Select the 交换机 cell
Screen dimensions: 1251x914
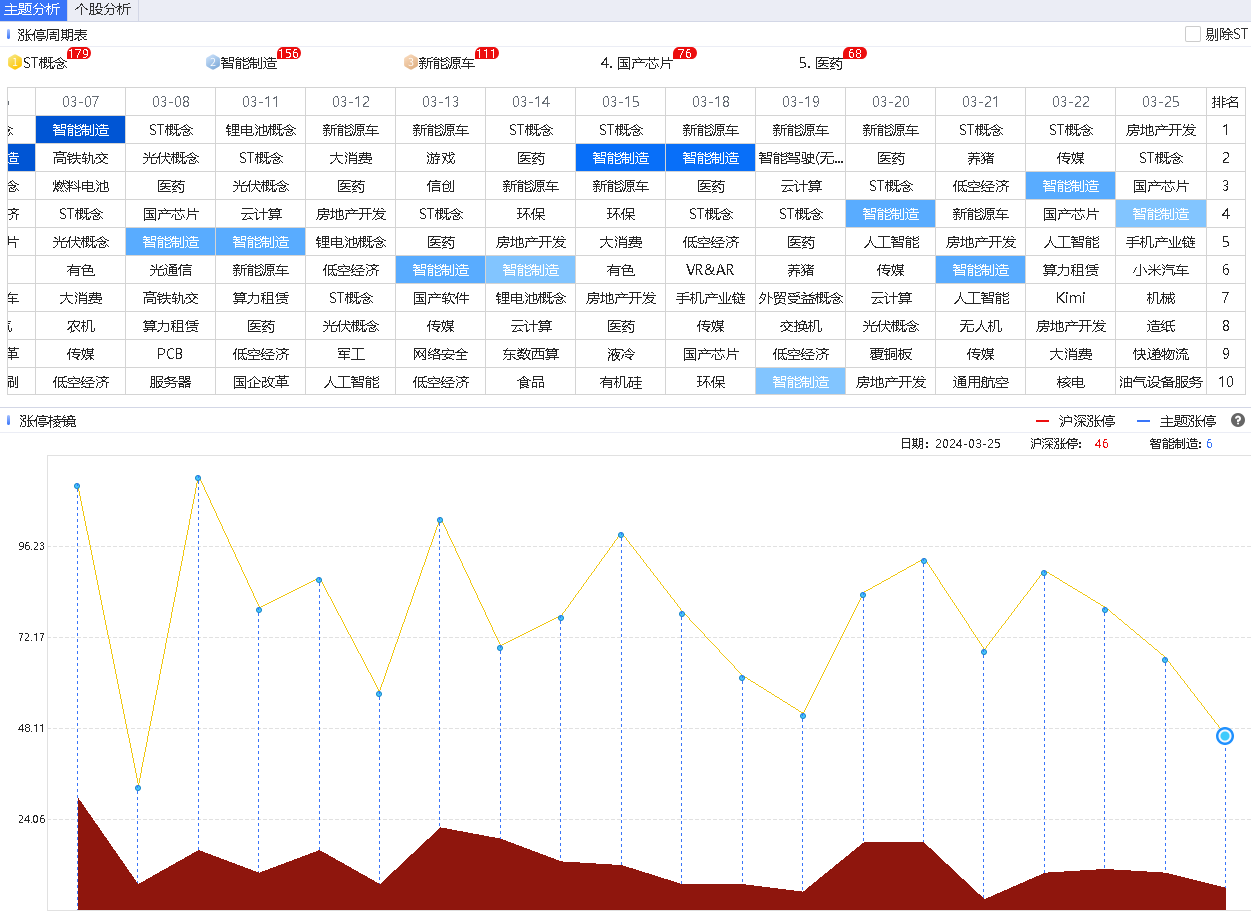[801, 326]
